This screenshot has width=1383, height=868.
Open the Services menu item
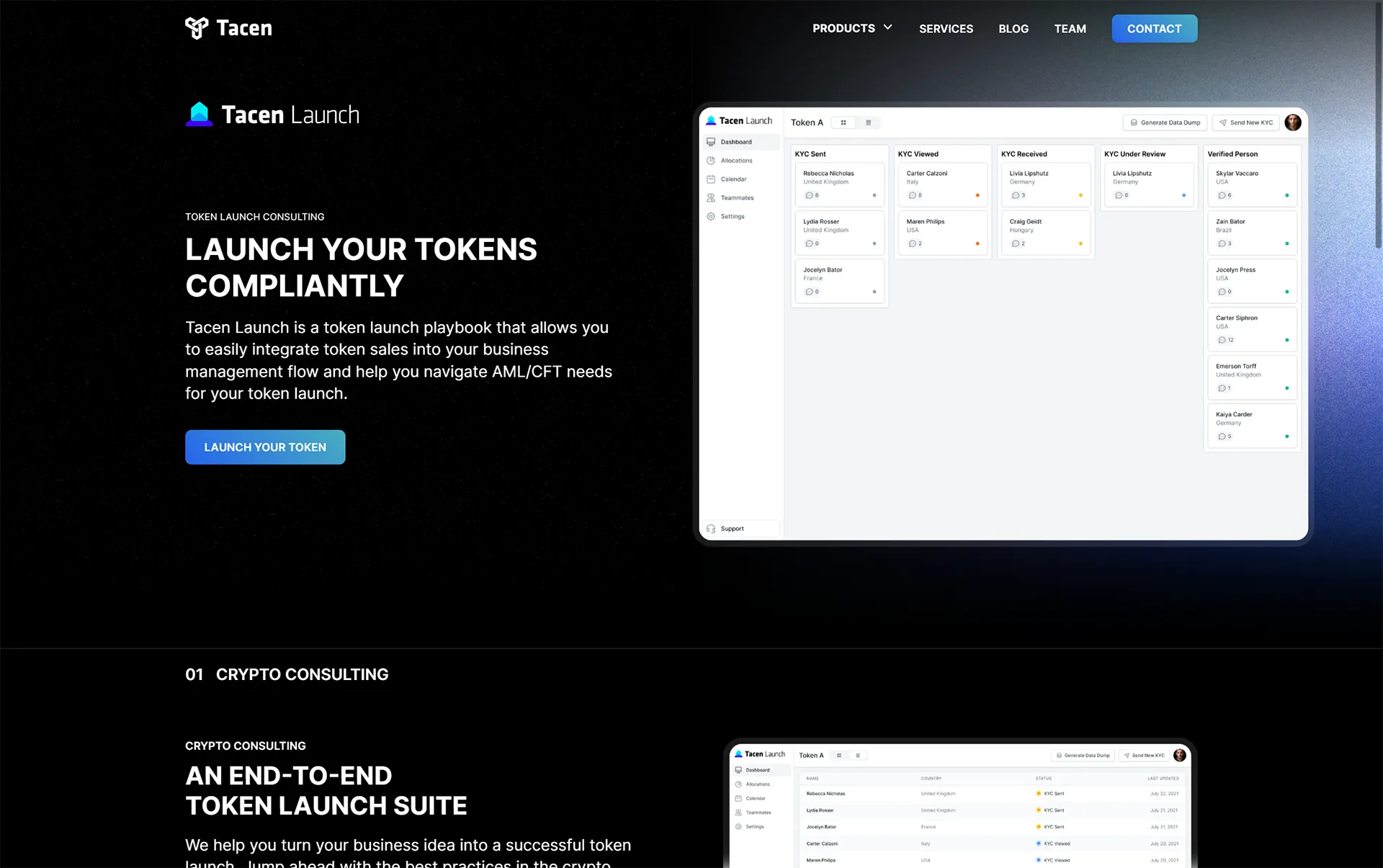click(946, 29)
